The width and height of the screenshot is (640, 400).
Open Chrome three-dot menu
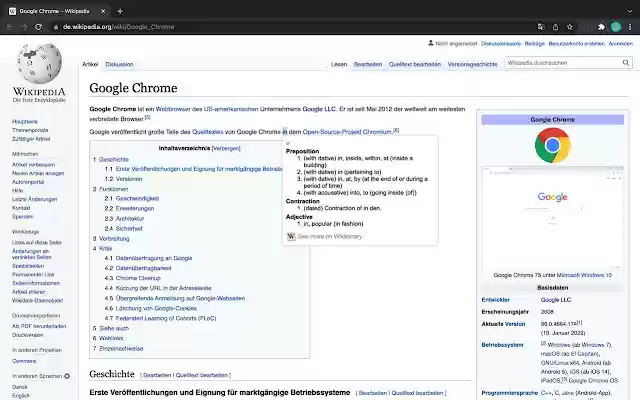[x=630, y=27]
